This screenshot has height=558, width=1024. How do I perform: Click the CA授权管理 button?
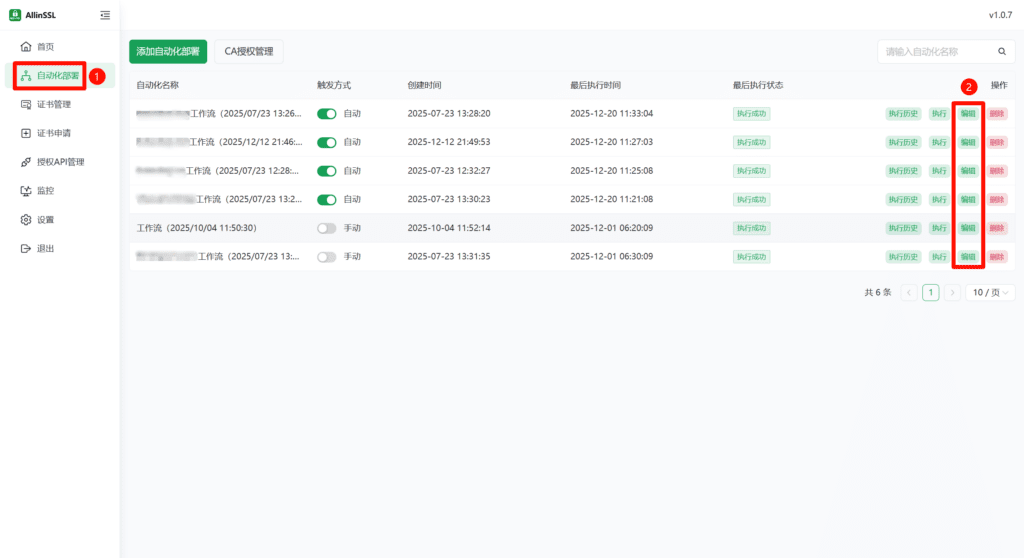pyautogui.click(x=249, y=51)
